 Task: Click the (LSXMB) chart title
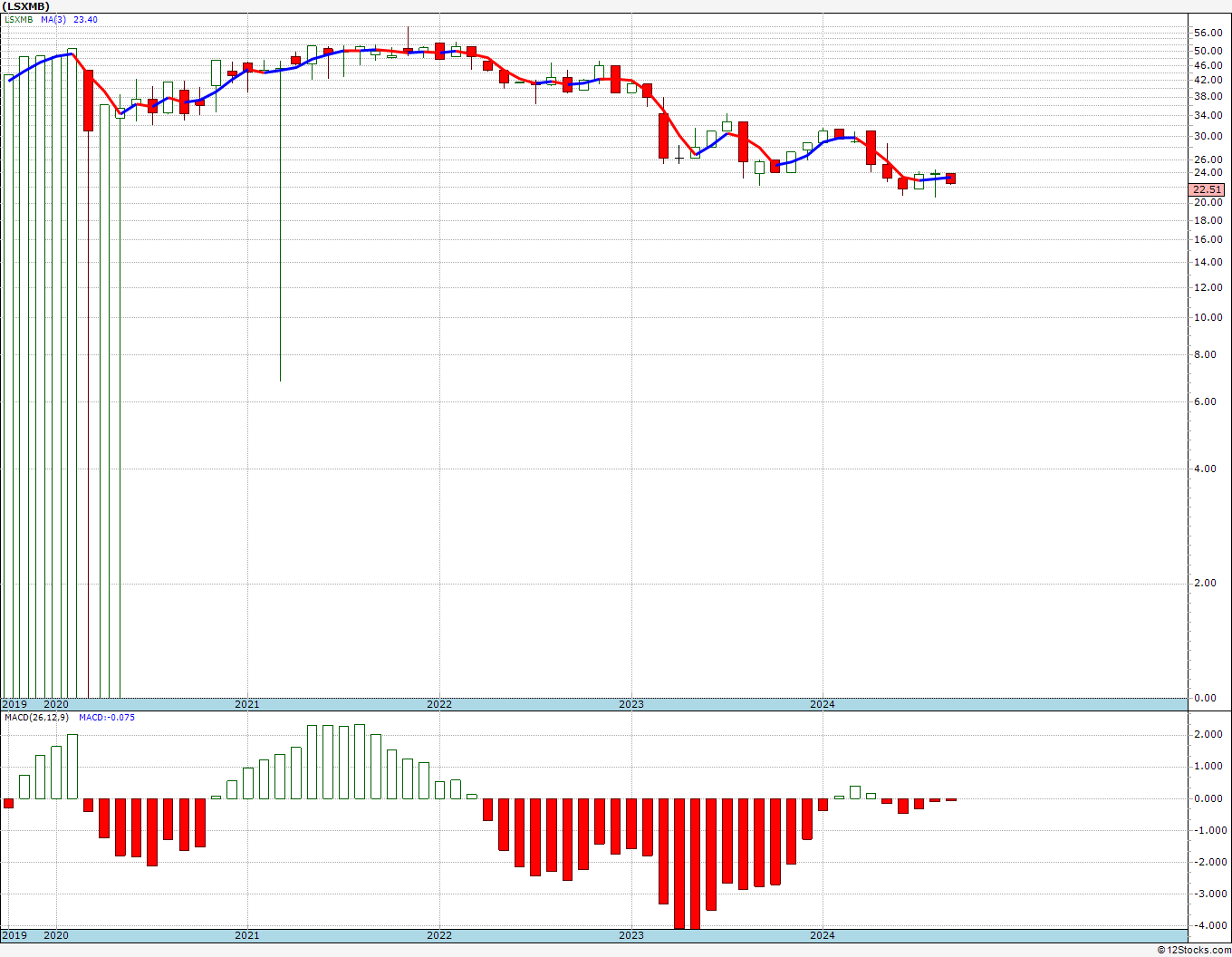25,6
